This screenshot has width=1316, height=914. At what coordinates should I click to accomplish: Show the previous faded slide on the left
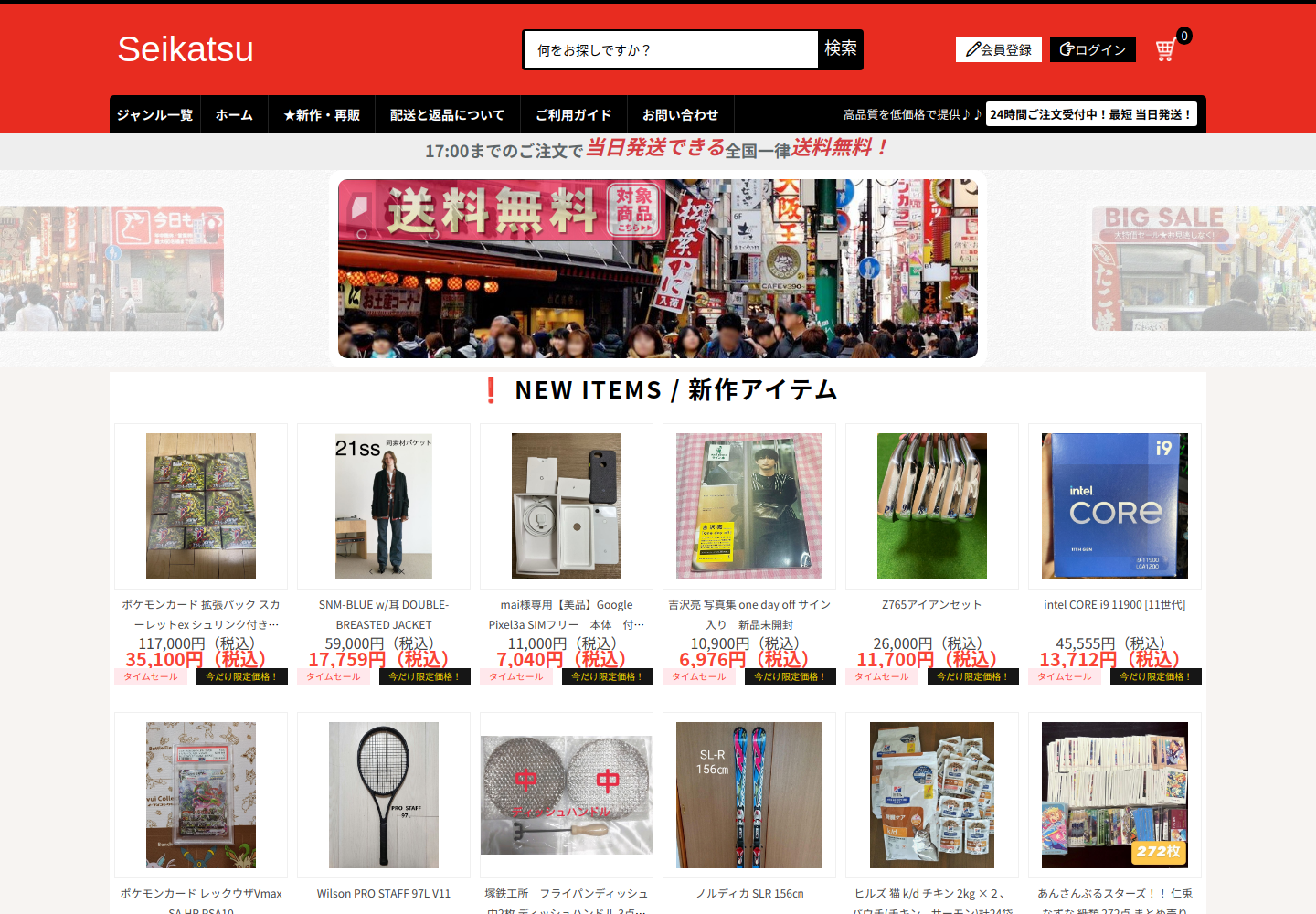pyautogui.click(x=111, y=269)
